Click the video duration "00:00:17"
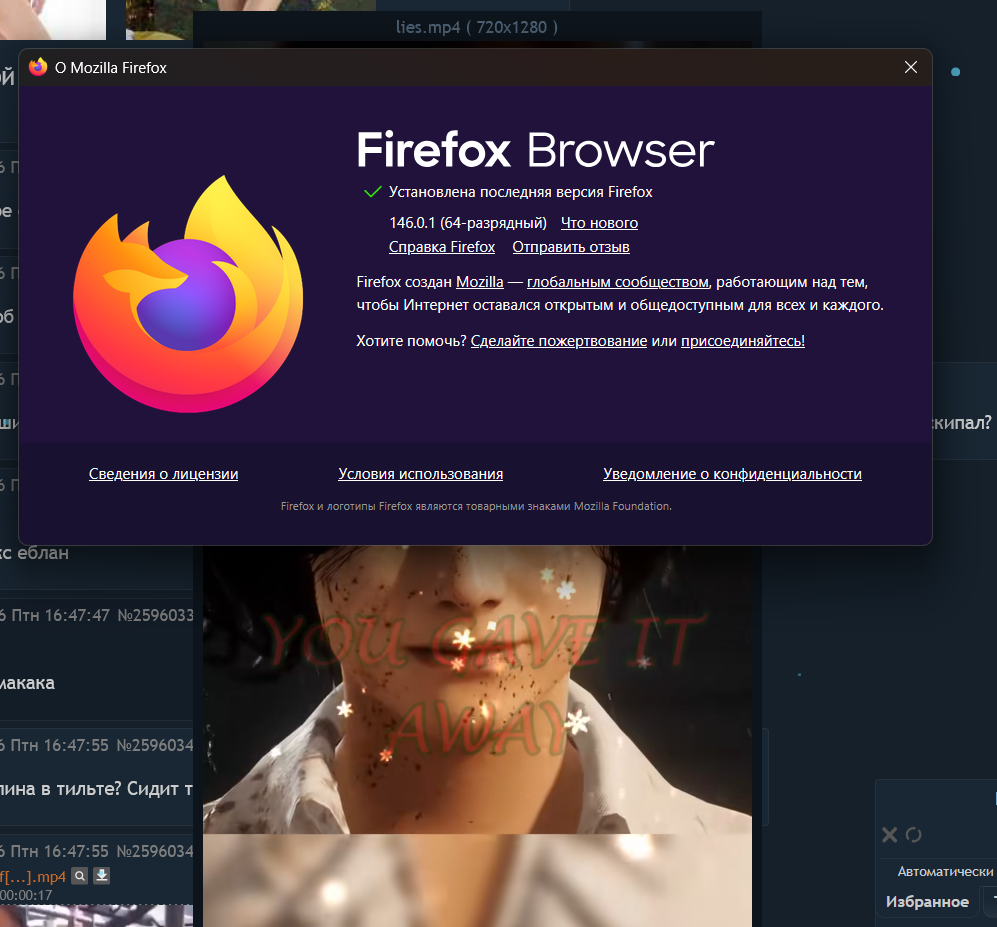This screenshot has height=927, width=997. click(26, 895)
